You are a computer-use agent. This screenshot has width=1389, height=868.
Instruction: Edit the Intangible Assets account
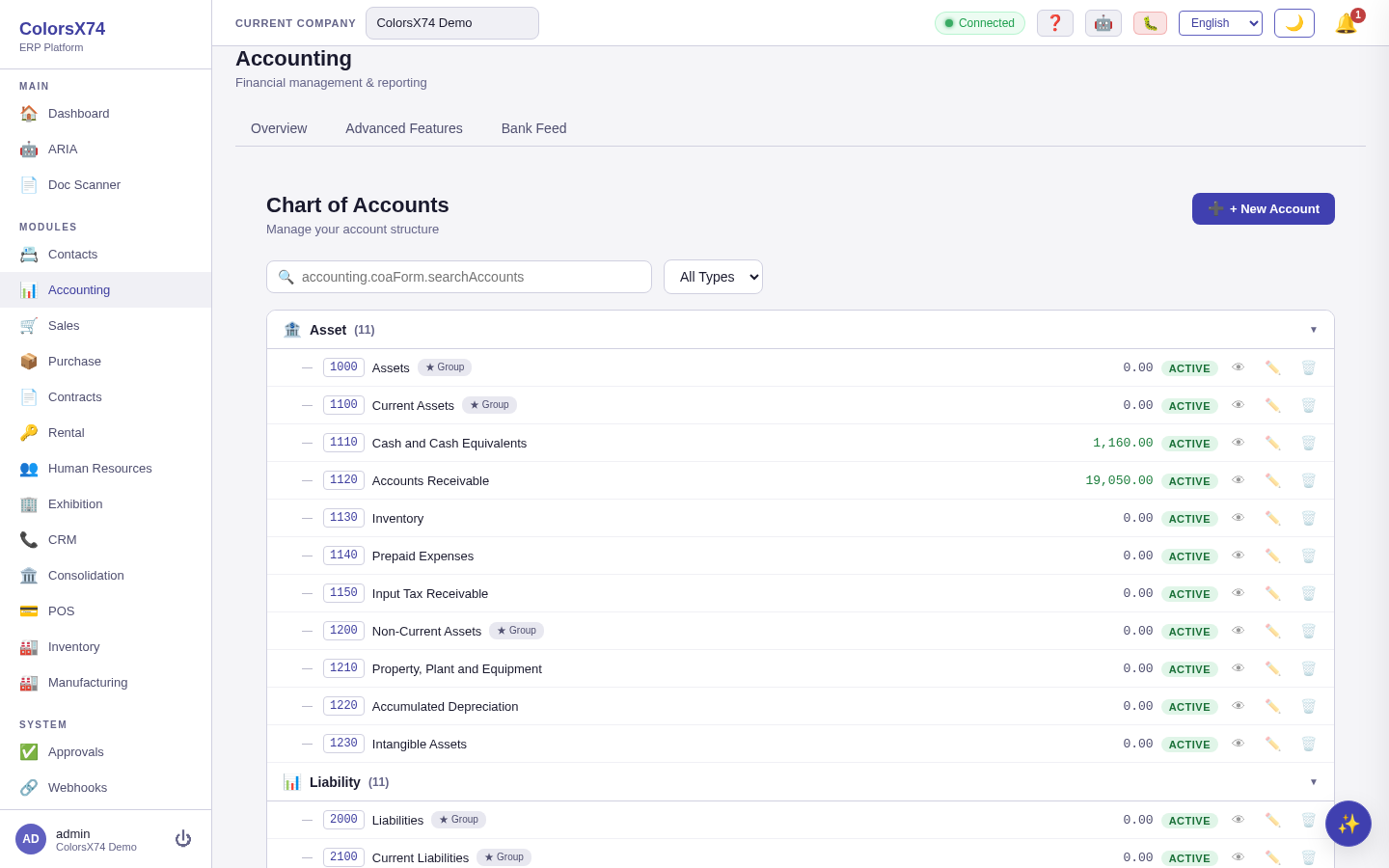tap(1273, 744)
